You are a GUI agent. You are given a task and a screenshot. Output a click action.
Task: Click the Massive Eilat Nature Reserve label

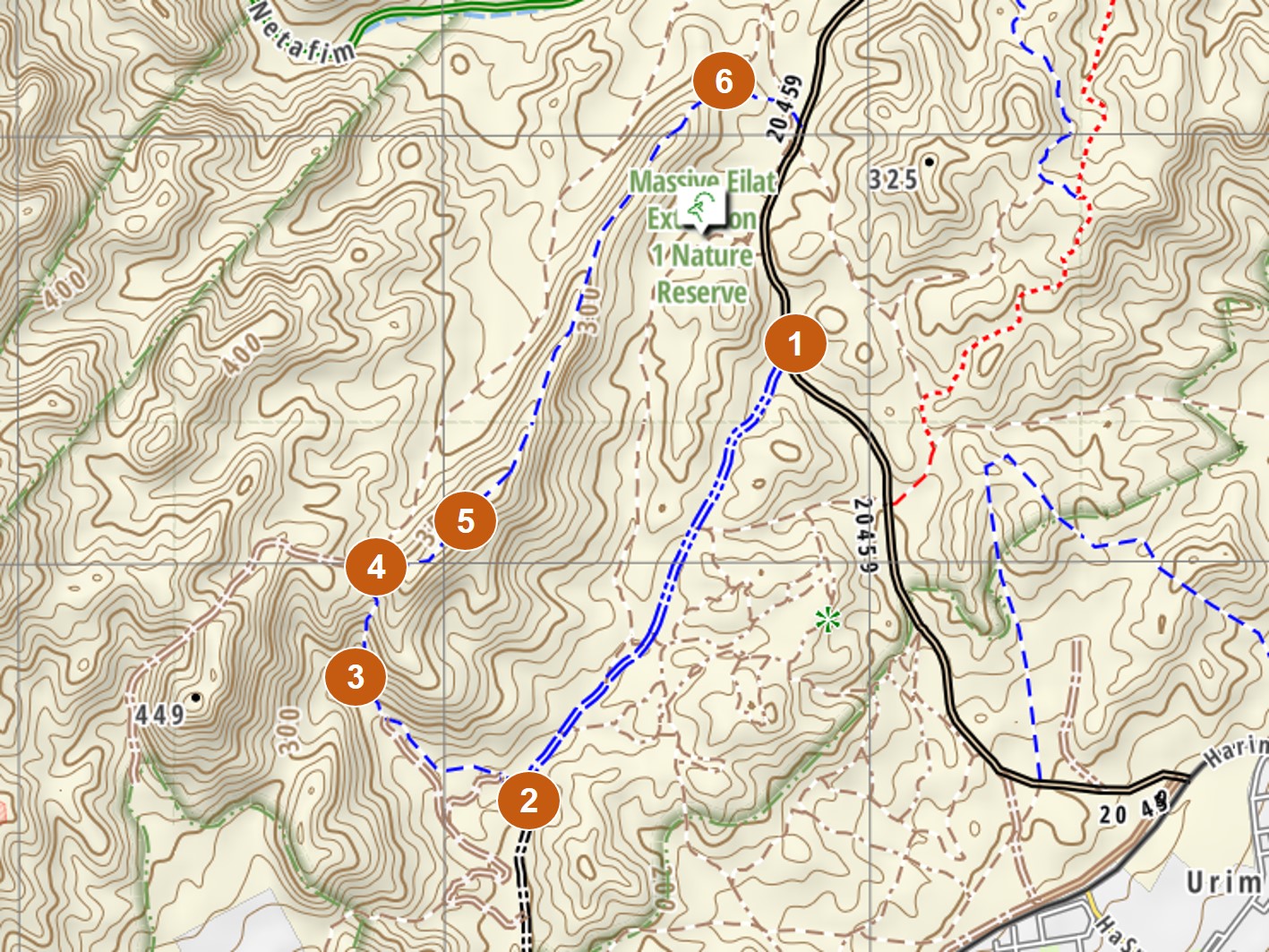[702, 237]
